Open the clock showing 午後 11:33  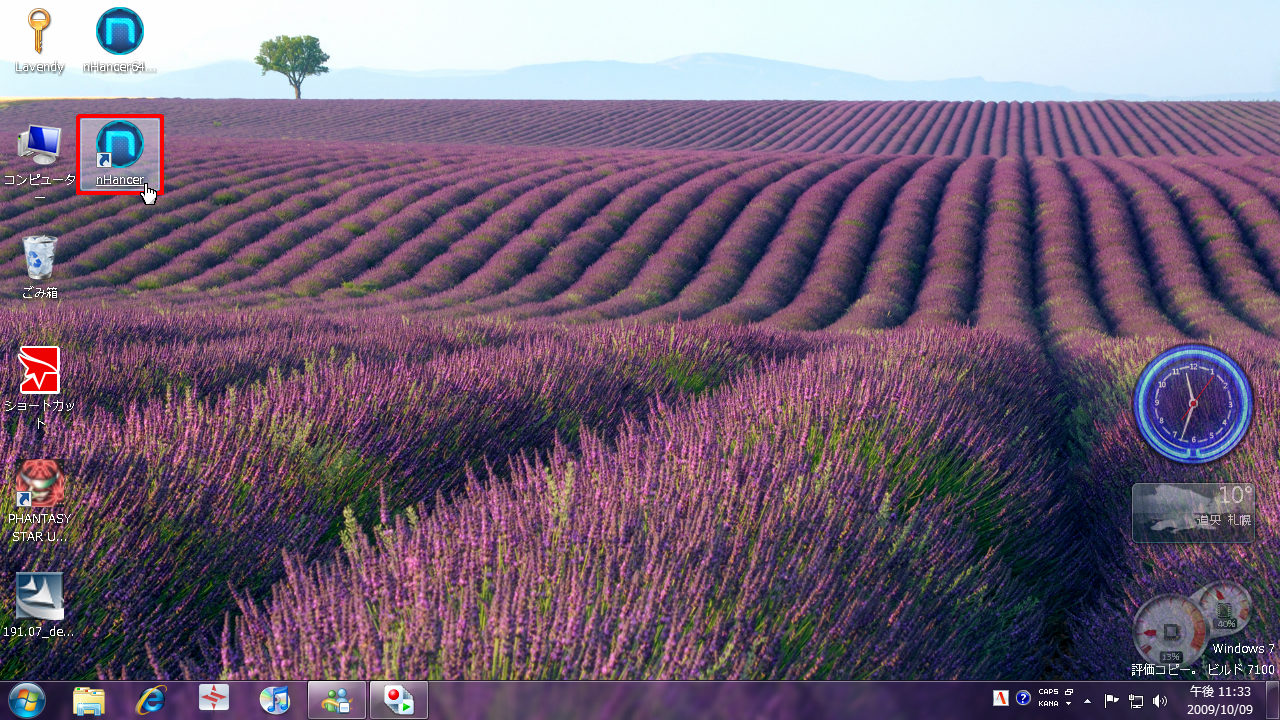click(x=1220, y=700)
